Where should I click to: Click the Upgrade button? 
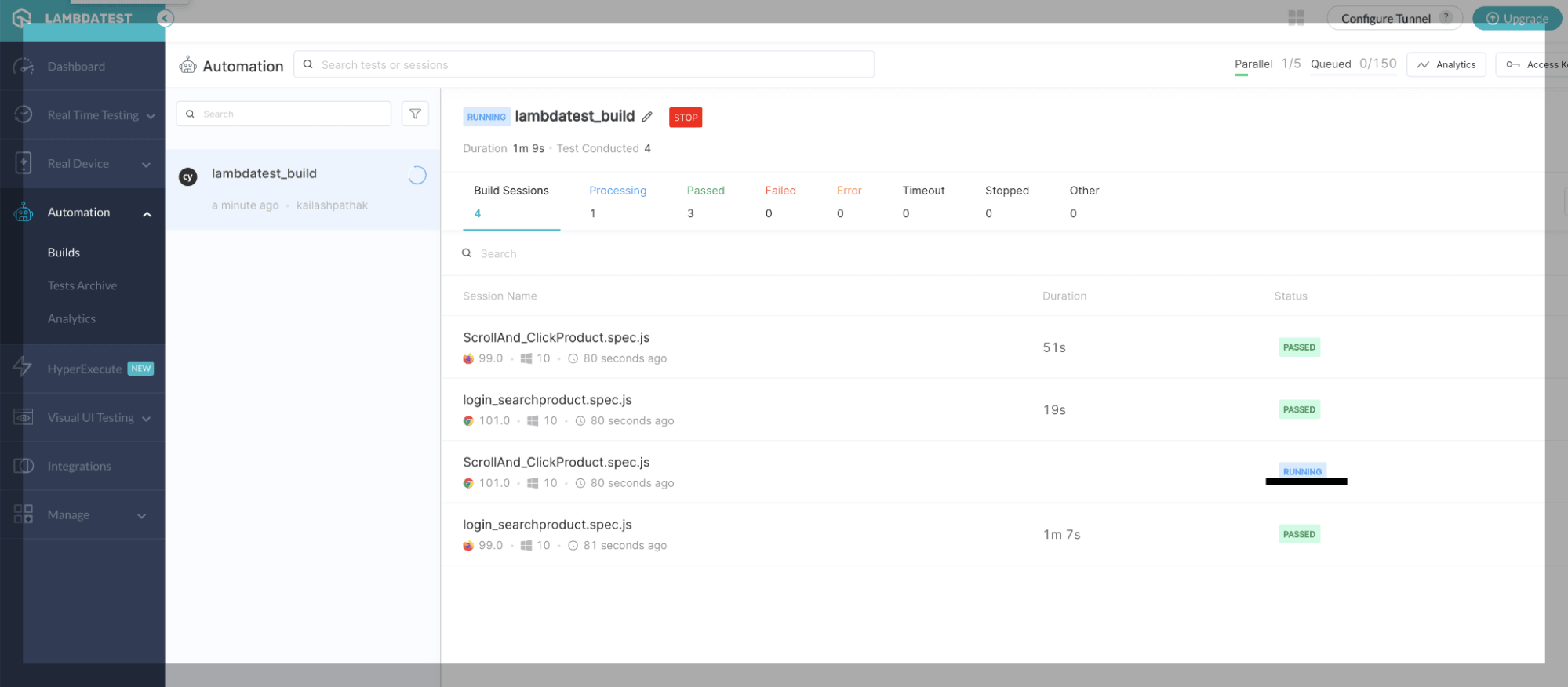(x=1516, y=18)
